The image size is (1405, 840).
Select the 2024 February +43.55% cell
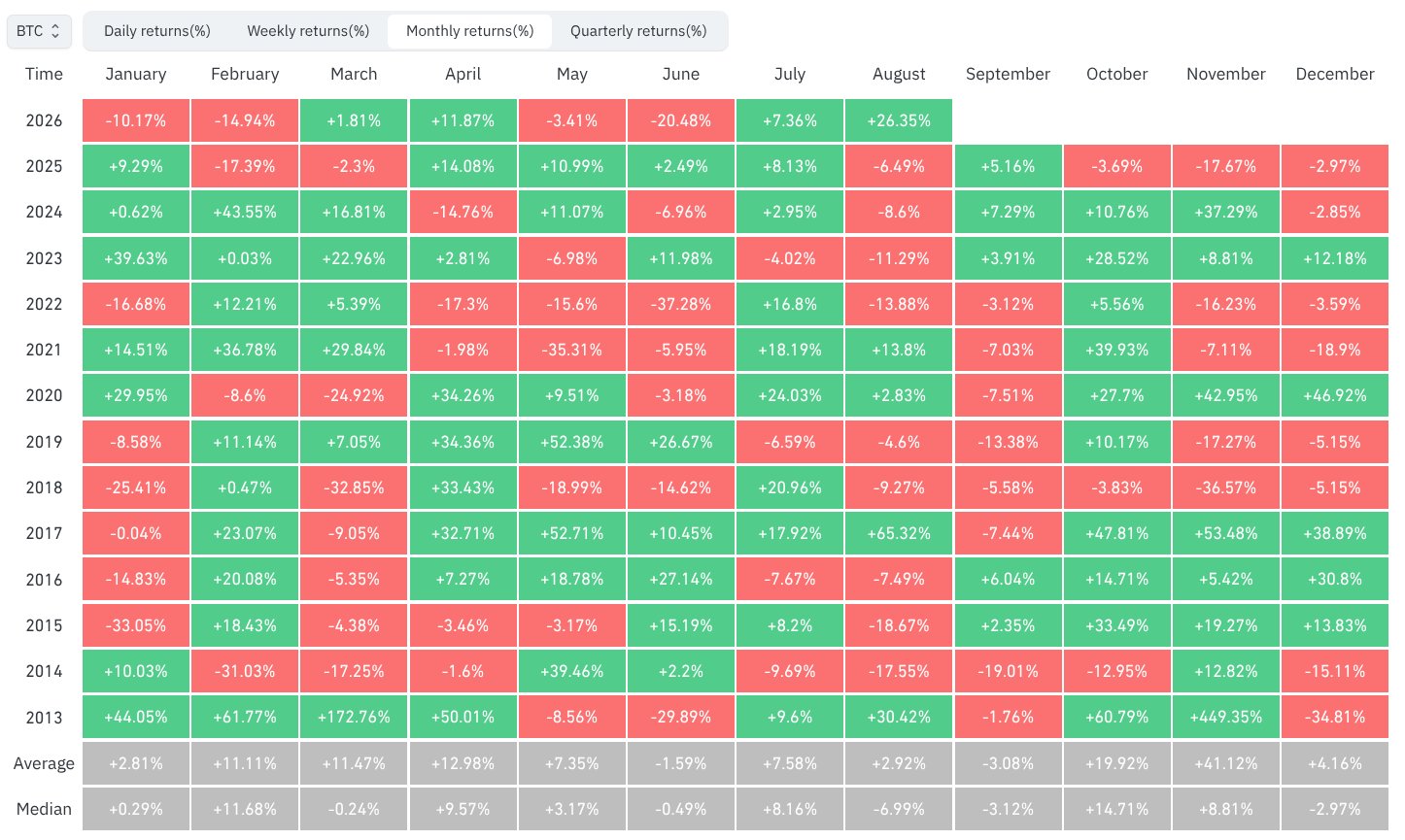point(245,212)
